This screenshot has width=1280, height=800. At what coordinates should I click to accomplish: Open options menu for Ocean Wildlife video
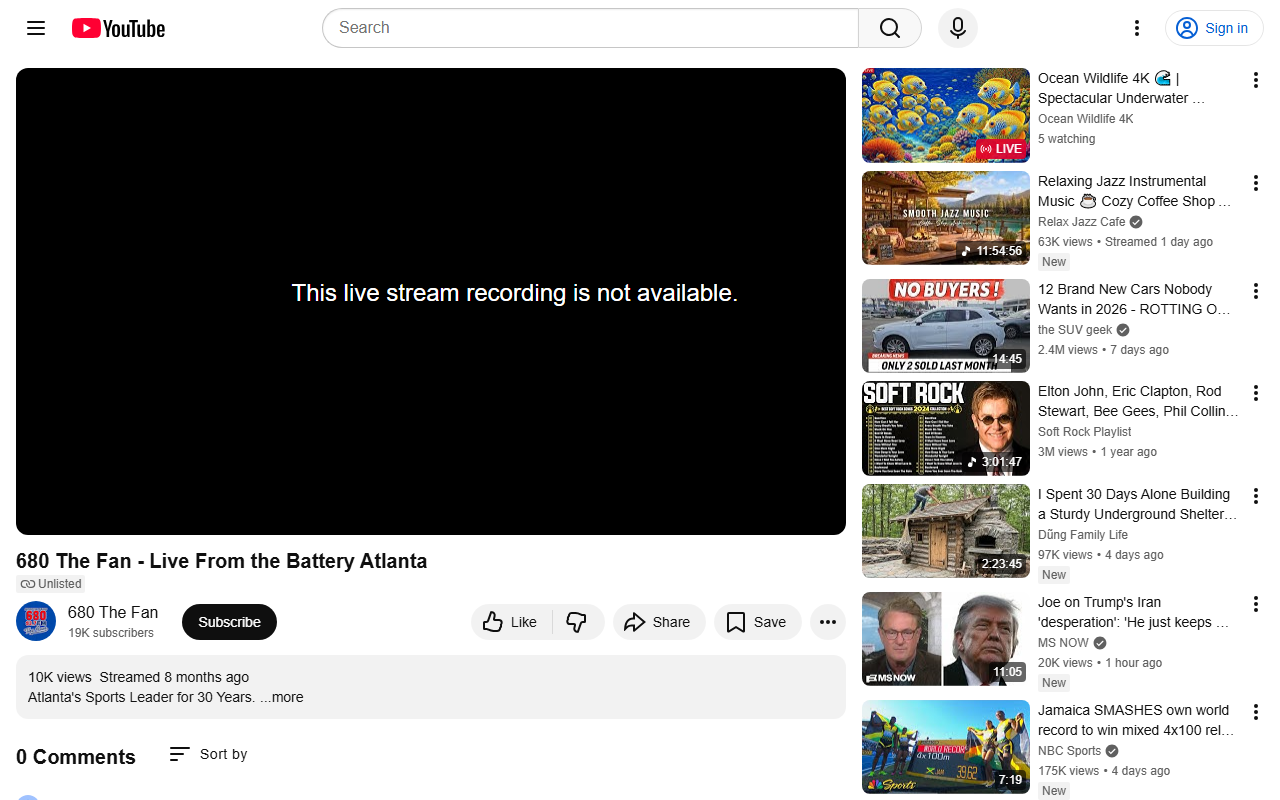1256,80
